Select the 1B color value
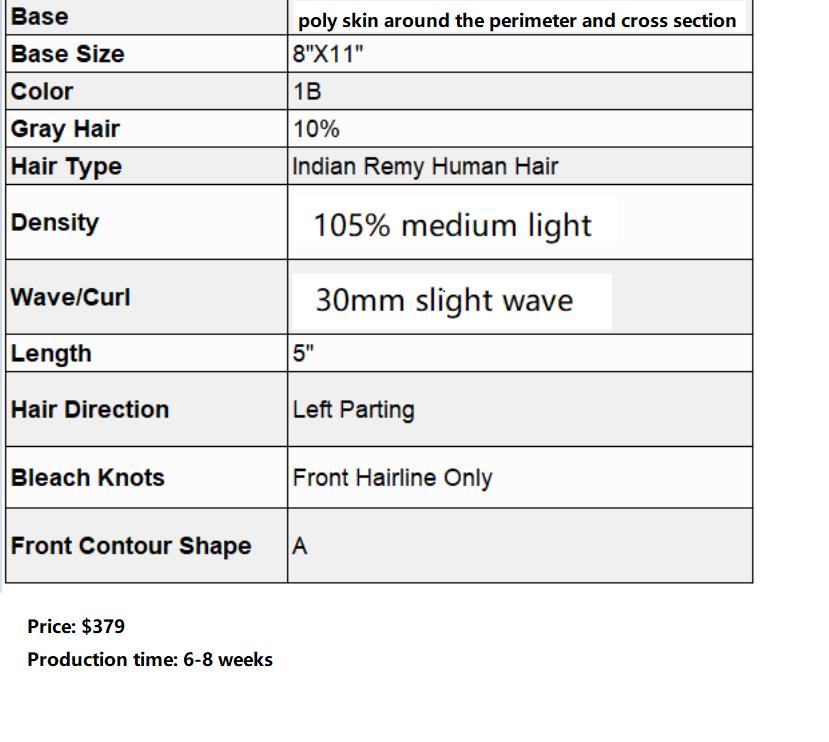 (x=307, y=91)
